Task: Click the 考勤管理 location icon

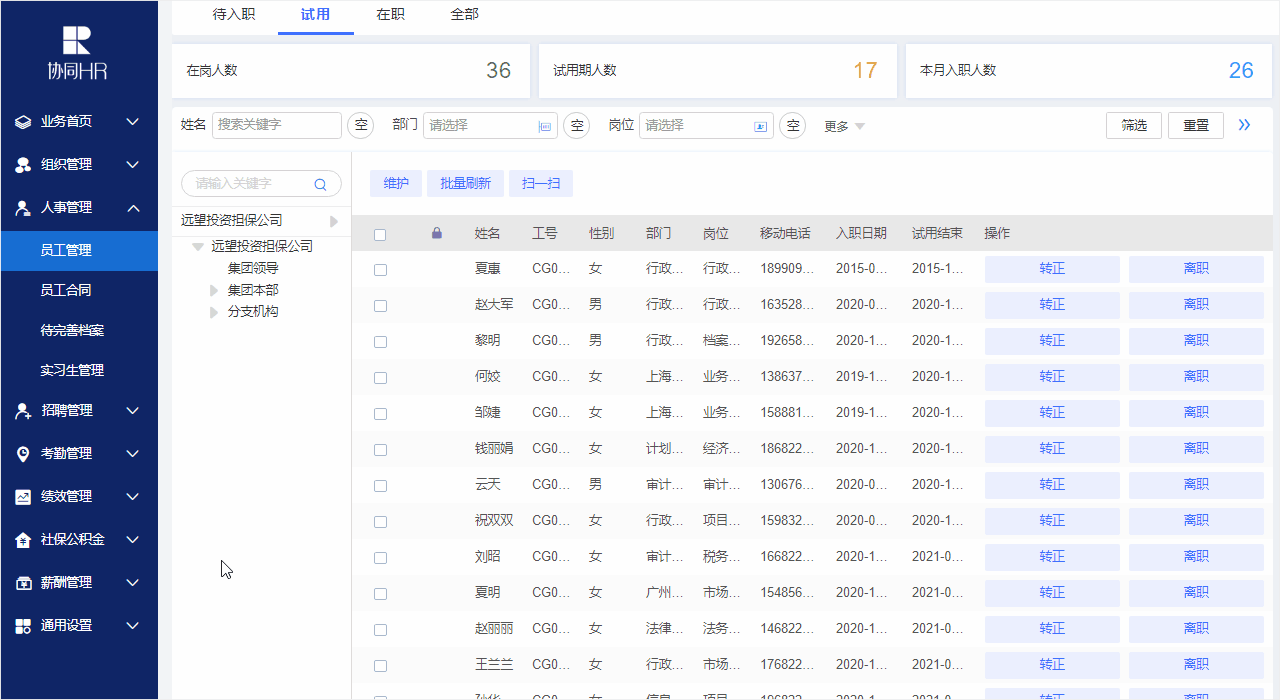Action: tap(23, 454)
